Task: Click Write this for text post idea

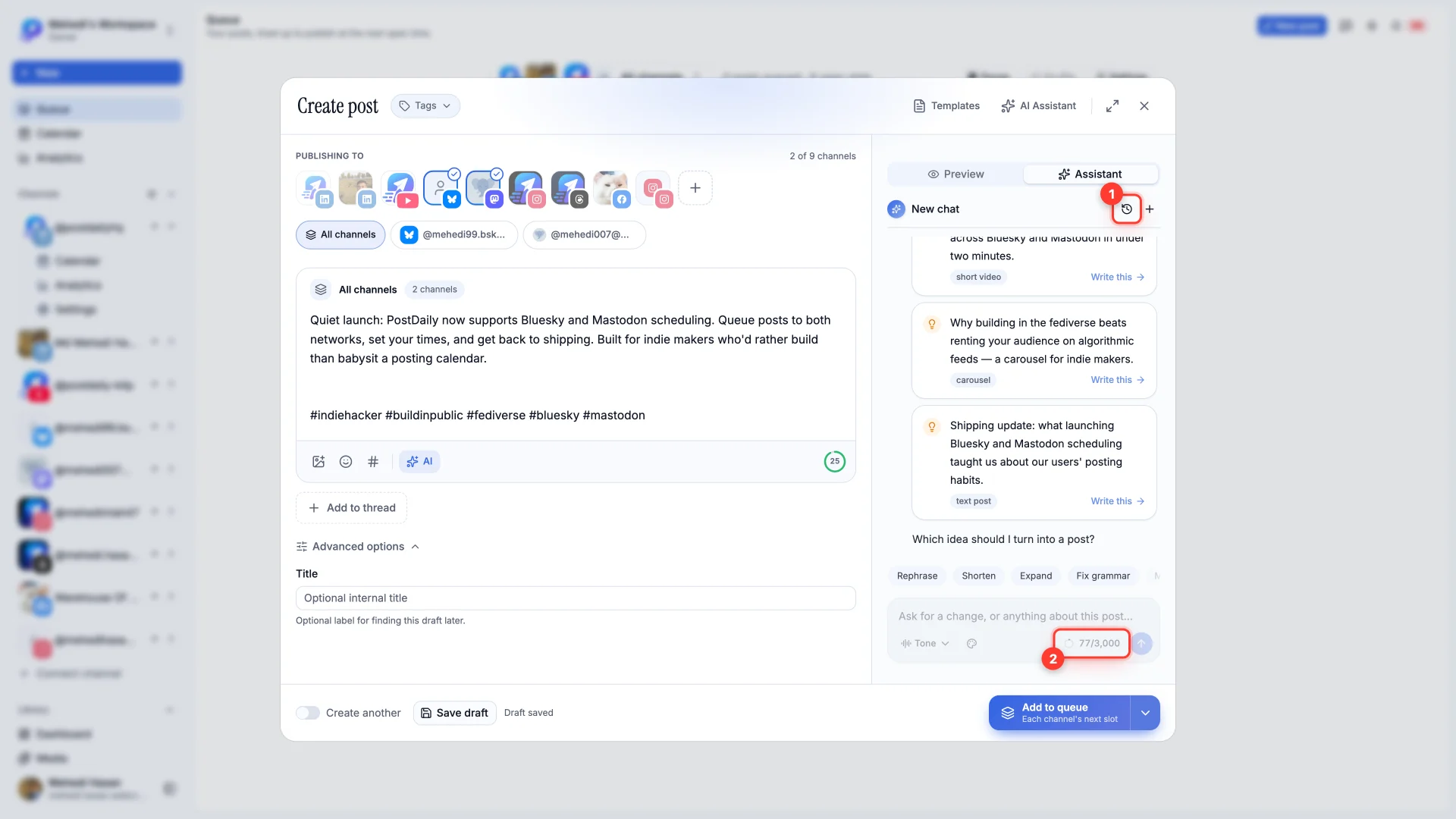Action: tap(1118, 501)
